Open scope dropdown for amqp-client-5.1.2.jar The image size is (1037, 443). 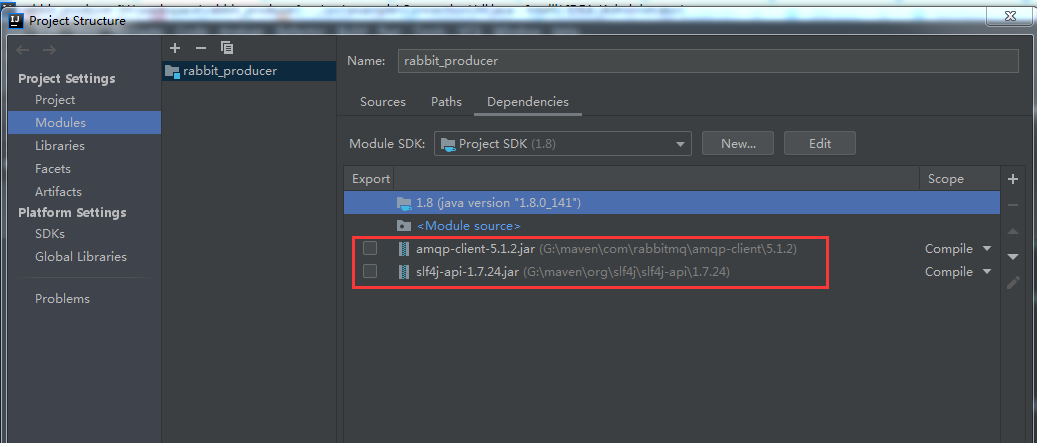[x=987, y=249]
